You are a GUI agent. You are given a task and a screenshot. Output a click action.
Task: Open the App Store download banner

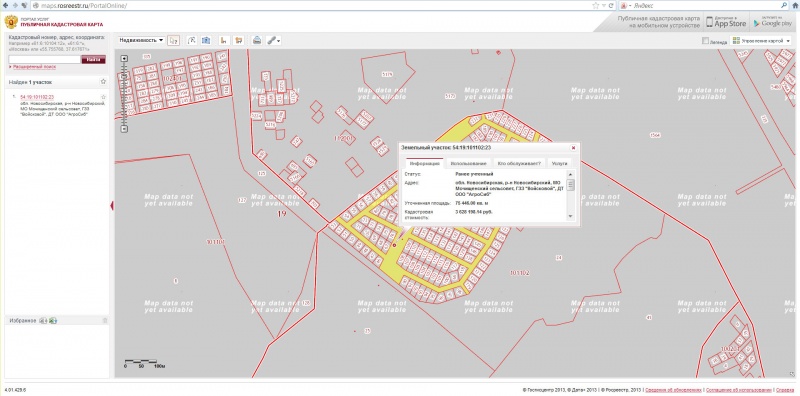pos(727,21)
